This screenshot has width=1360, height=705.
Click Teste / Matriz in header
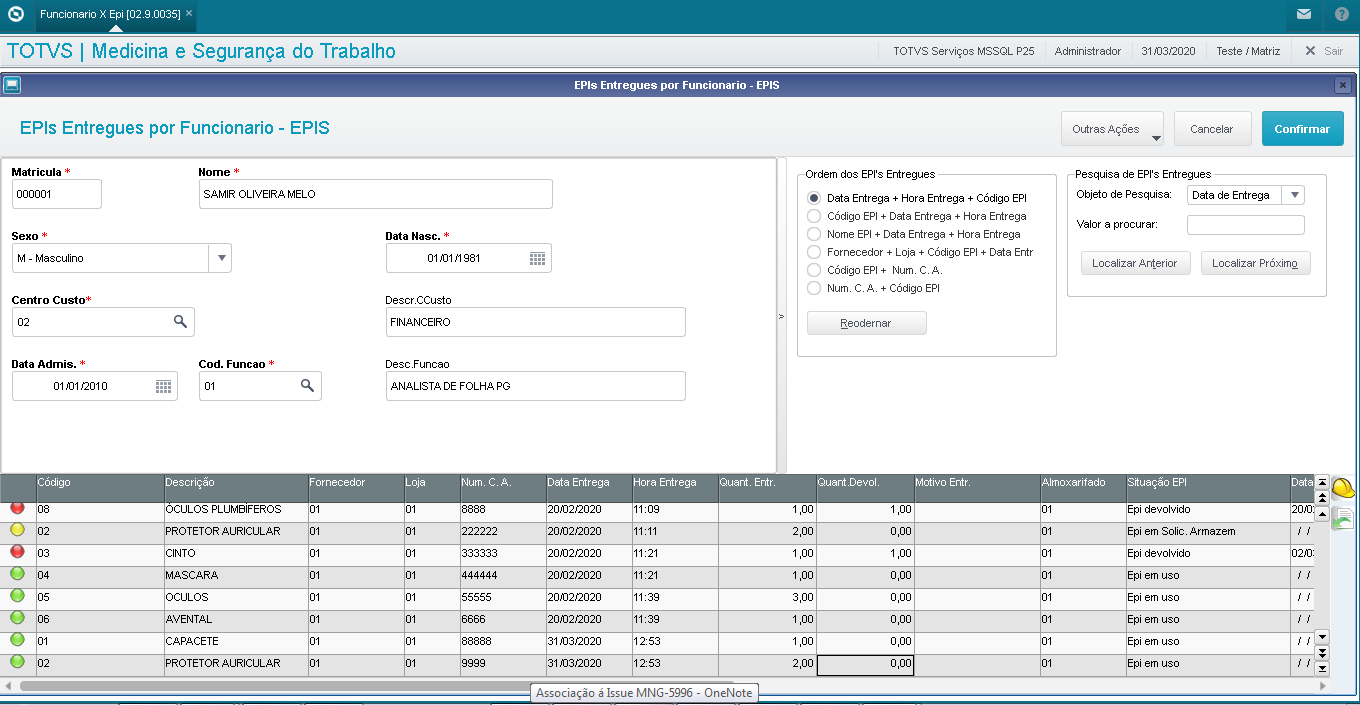pos(1248,51)
